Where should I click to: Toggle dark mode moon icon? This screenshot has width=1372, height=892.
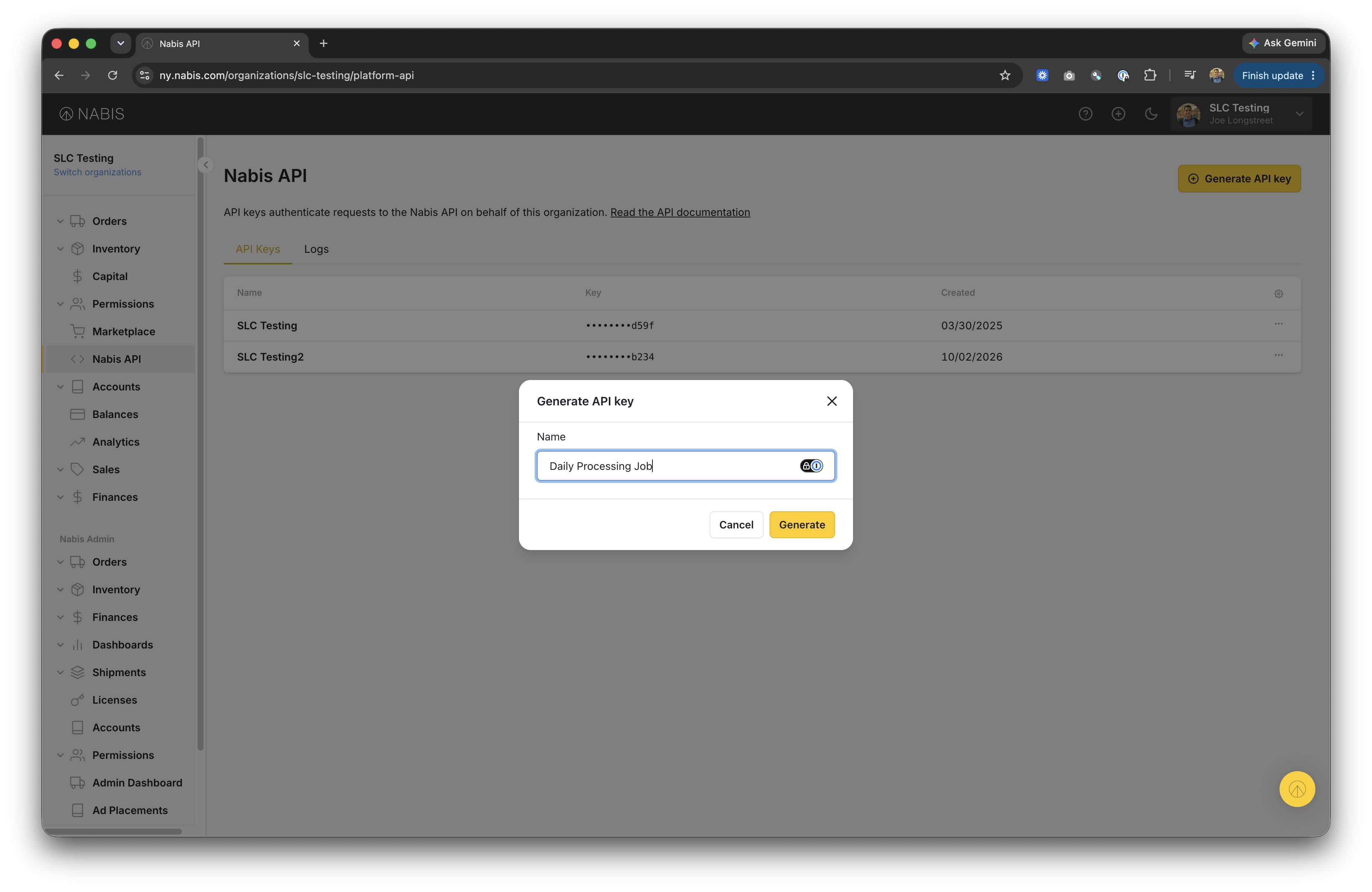pos(1151,114)
